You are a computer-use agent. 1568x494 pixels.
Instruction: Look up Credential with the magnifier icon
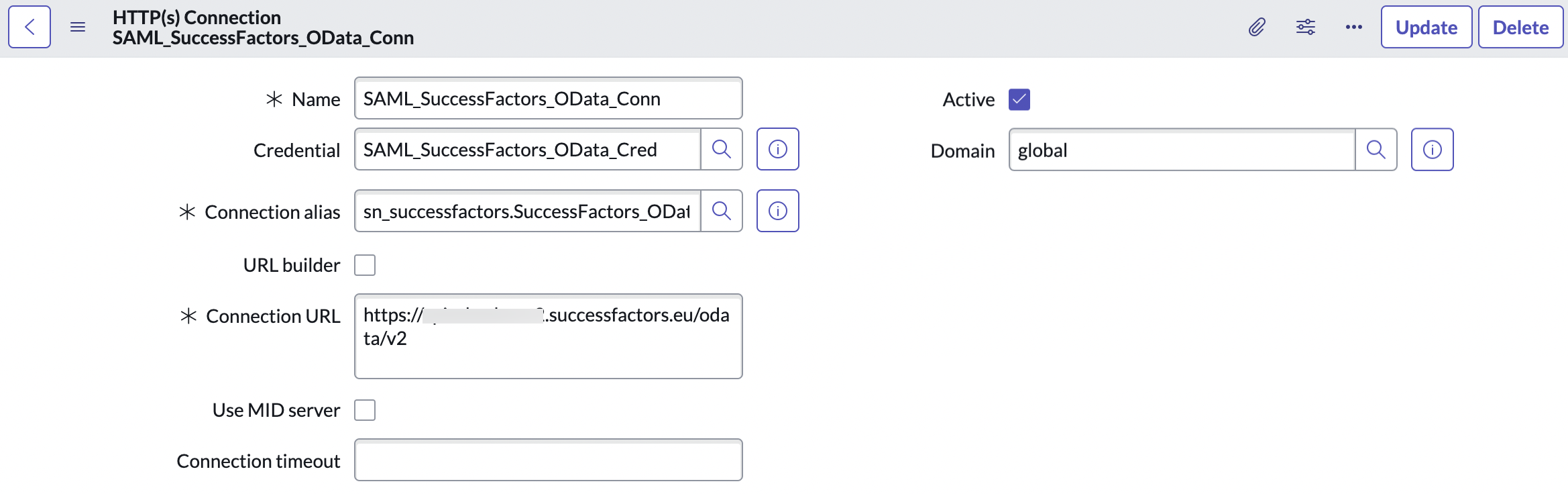tap(722, 149)
